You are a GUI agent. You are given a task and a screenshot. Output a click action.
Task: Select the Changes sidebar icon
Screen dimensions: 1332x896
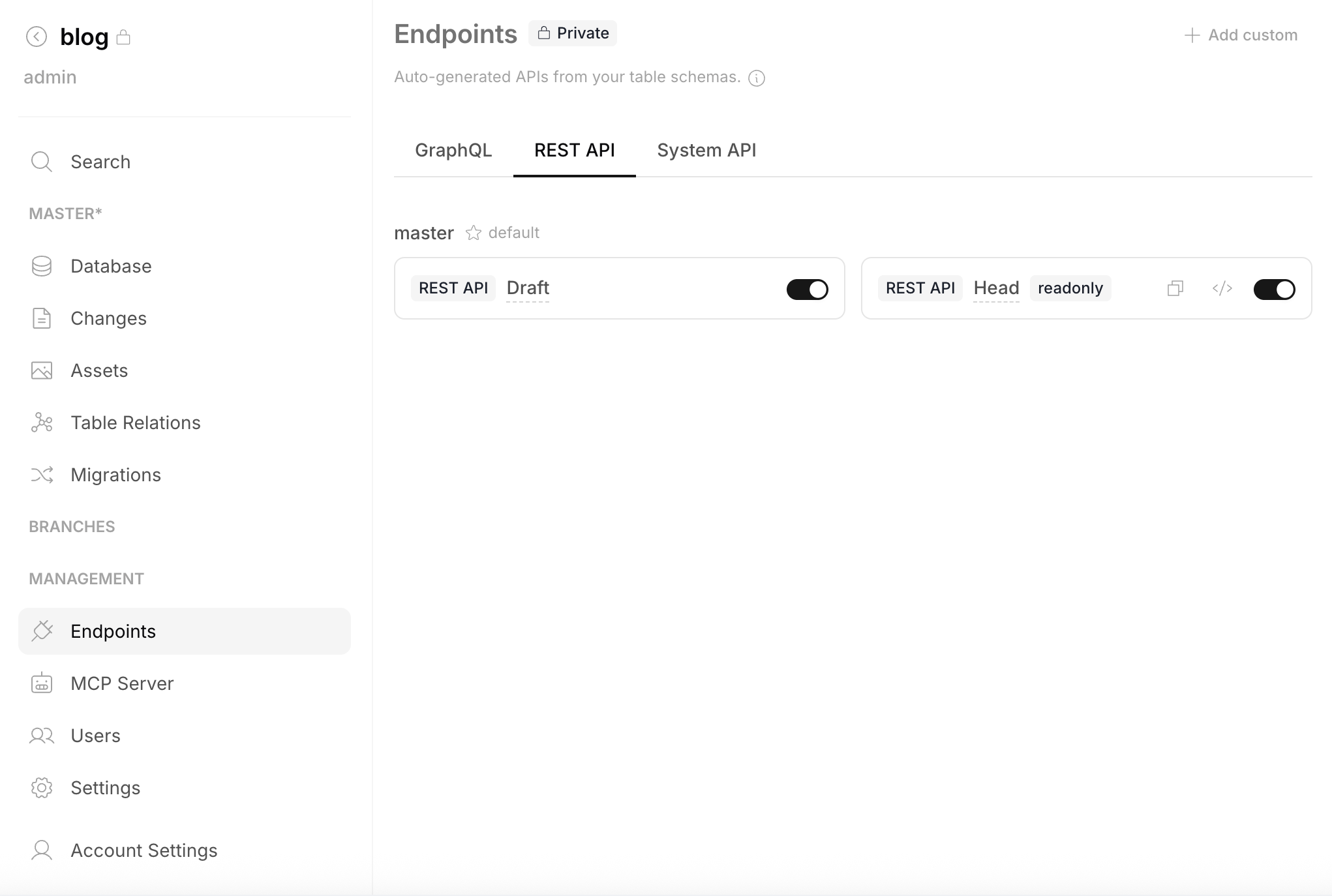point(108,318)
